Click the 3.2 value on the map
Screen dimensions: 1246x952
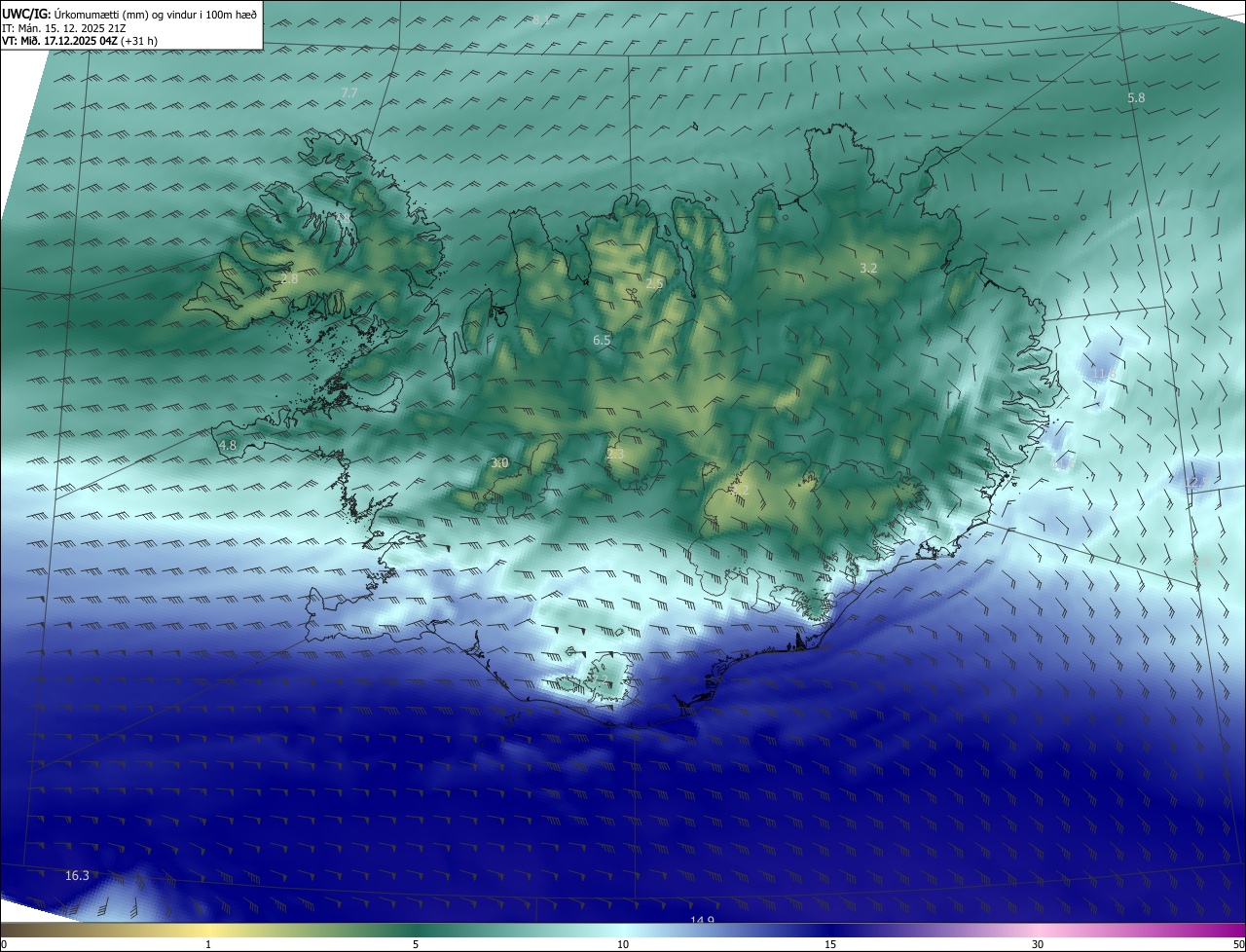(x=869, y=268)
